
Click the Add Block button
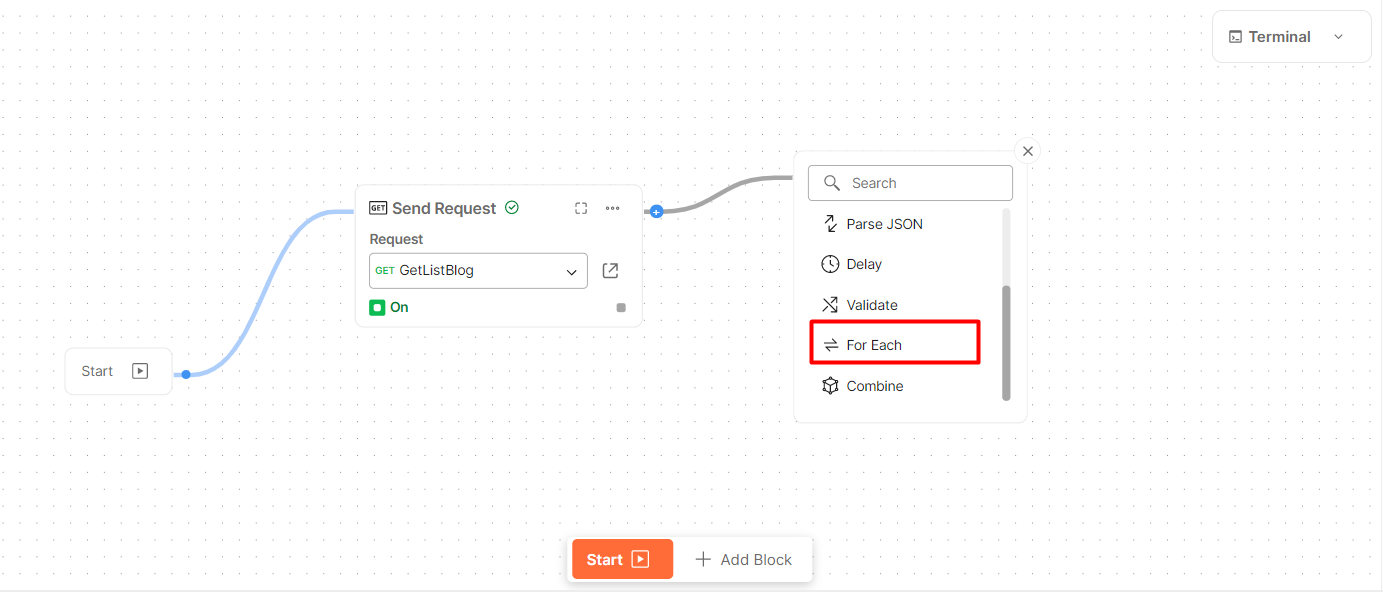click(x=744, y=560)
